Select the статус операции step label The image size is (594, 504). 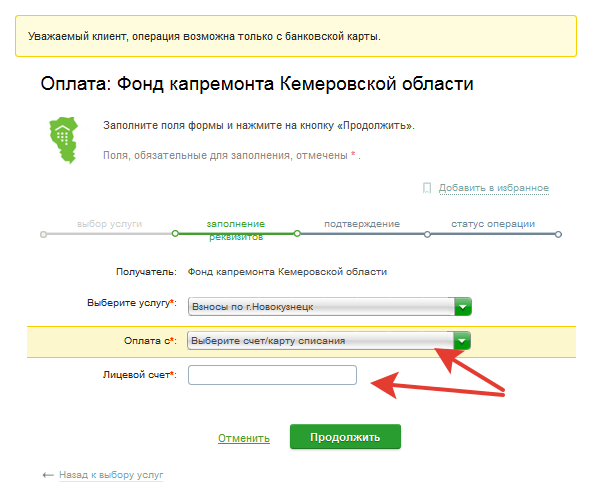493,224
